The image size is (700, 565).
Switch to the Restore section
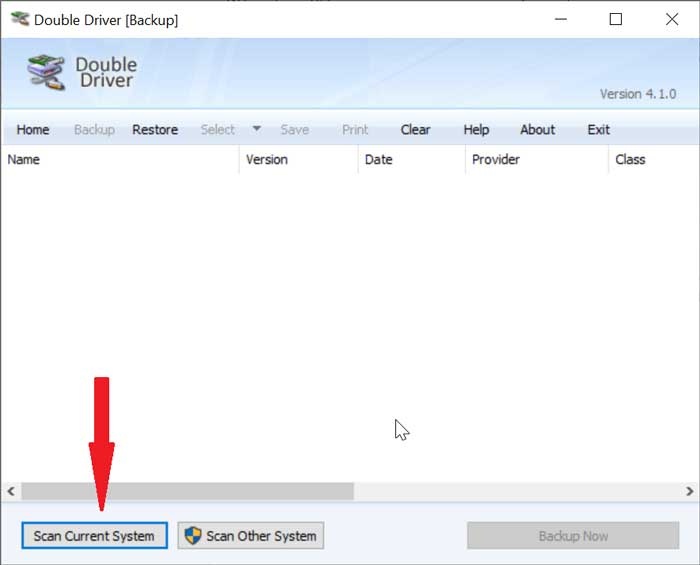(x=155, y=129)
